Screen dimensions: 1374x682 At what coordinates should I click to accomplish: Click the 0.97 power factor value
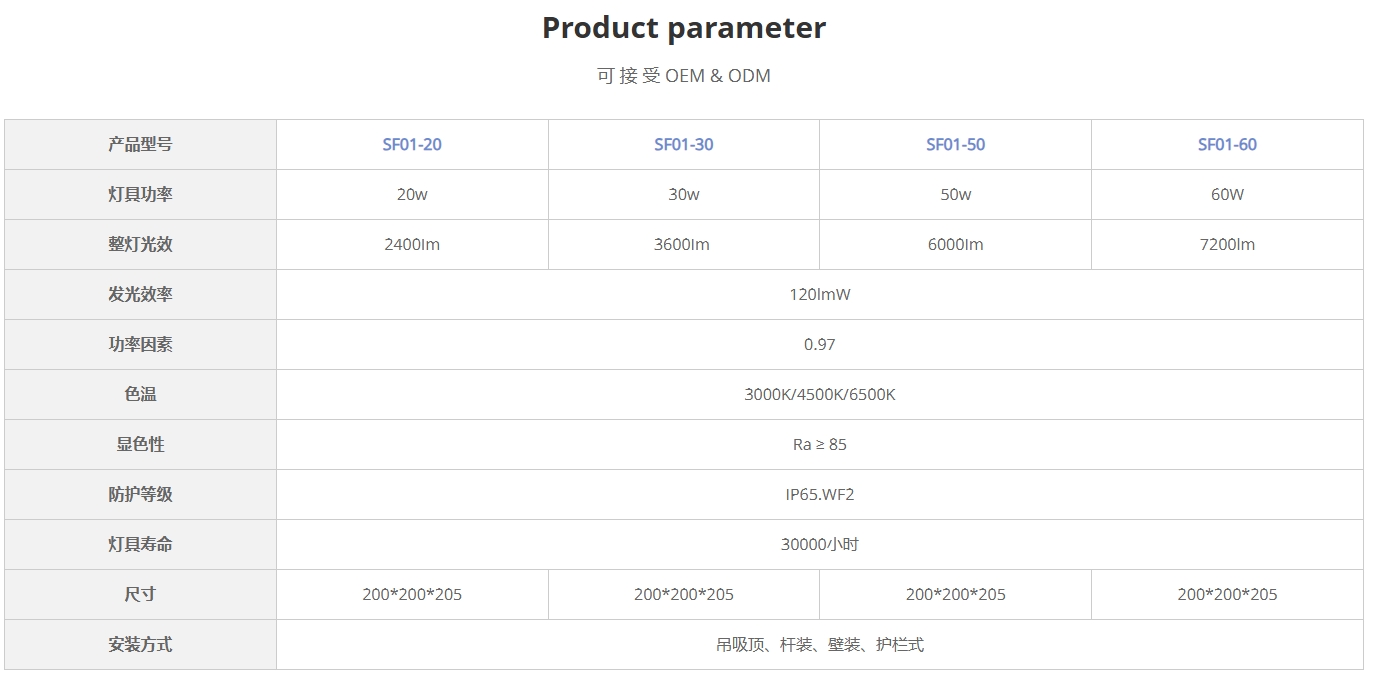819,344
